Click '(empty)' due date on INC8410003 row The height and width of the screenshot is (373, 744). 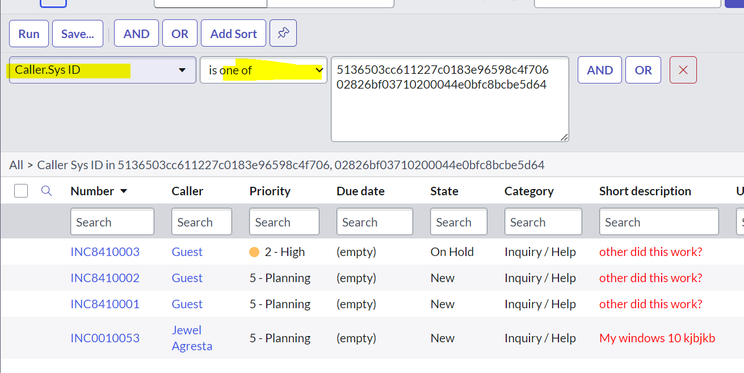pos(356,252)
